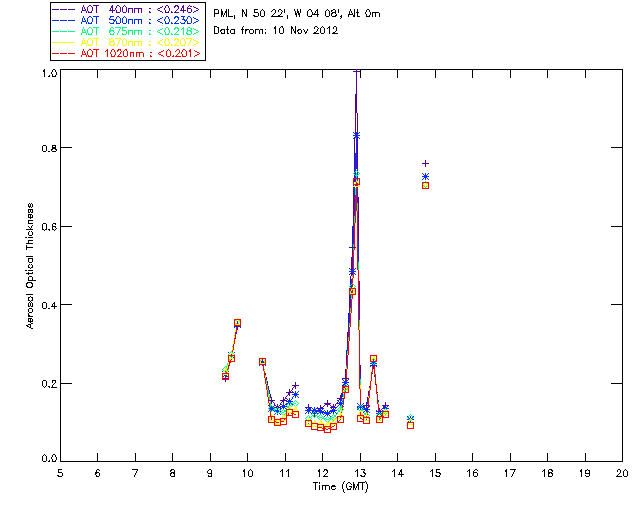Screen dimensions: 640x512
Task: Click the AOT 500nm legend entry
Action: (126, 20)
